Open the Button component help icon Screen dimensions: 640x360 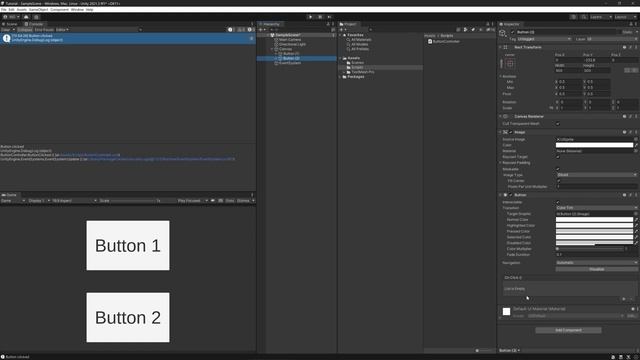coord(624,195)
